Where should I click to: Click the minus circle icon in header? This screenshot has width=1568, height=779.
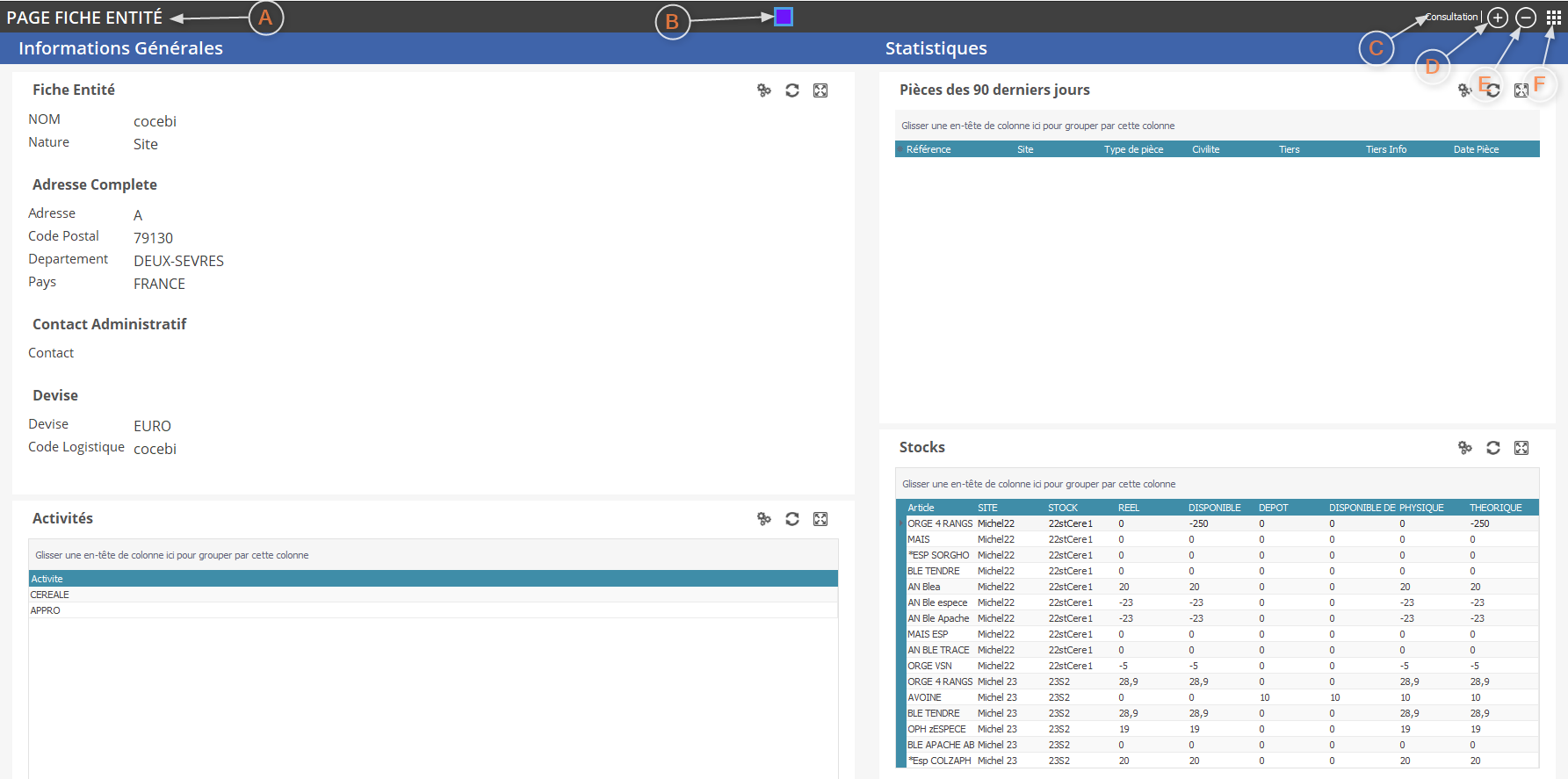(x=1526, y=18)
